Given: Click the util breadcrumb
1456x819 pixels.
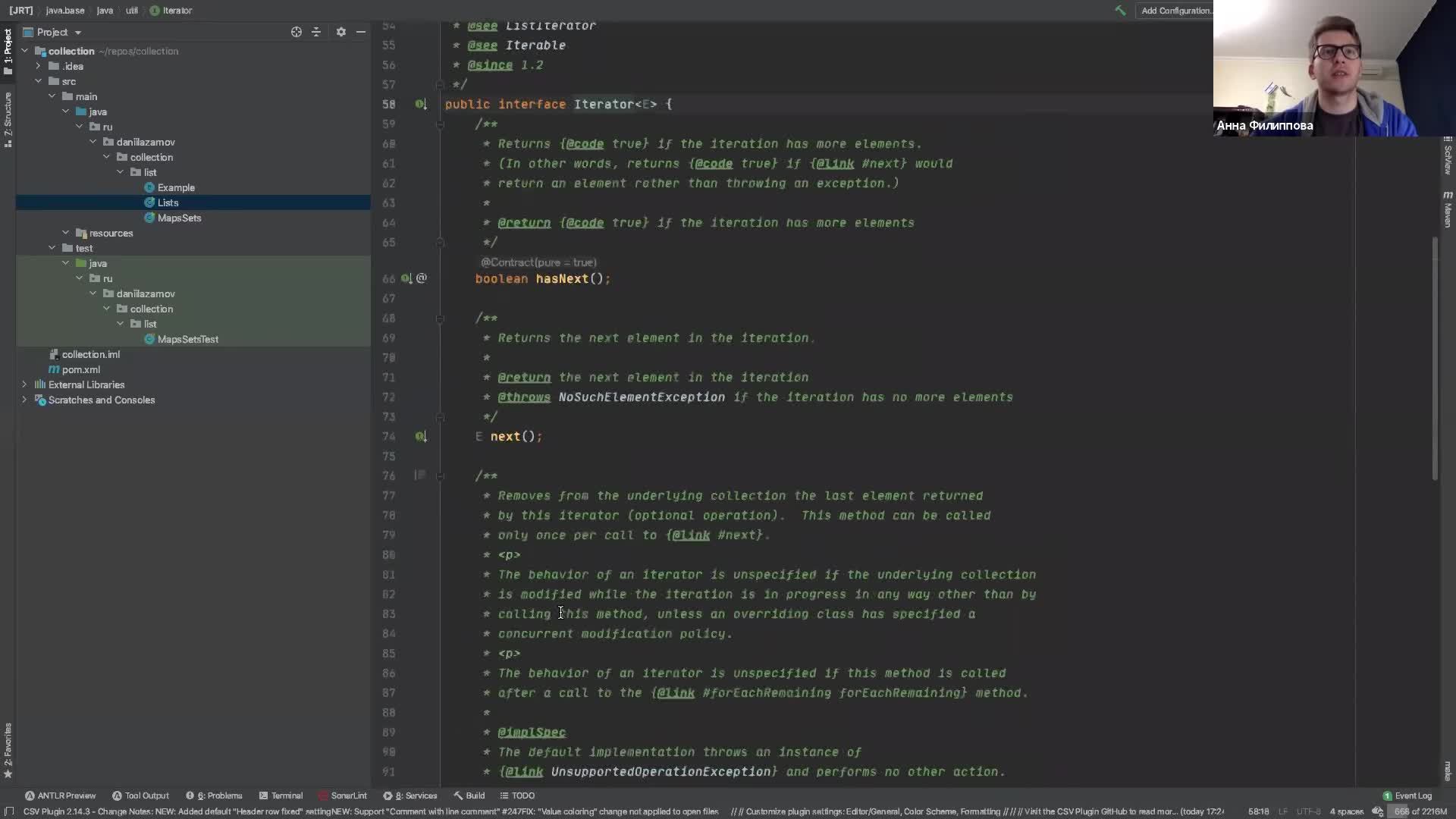Looking at the screenshot, I should [x=132, y=11].
